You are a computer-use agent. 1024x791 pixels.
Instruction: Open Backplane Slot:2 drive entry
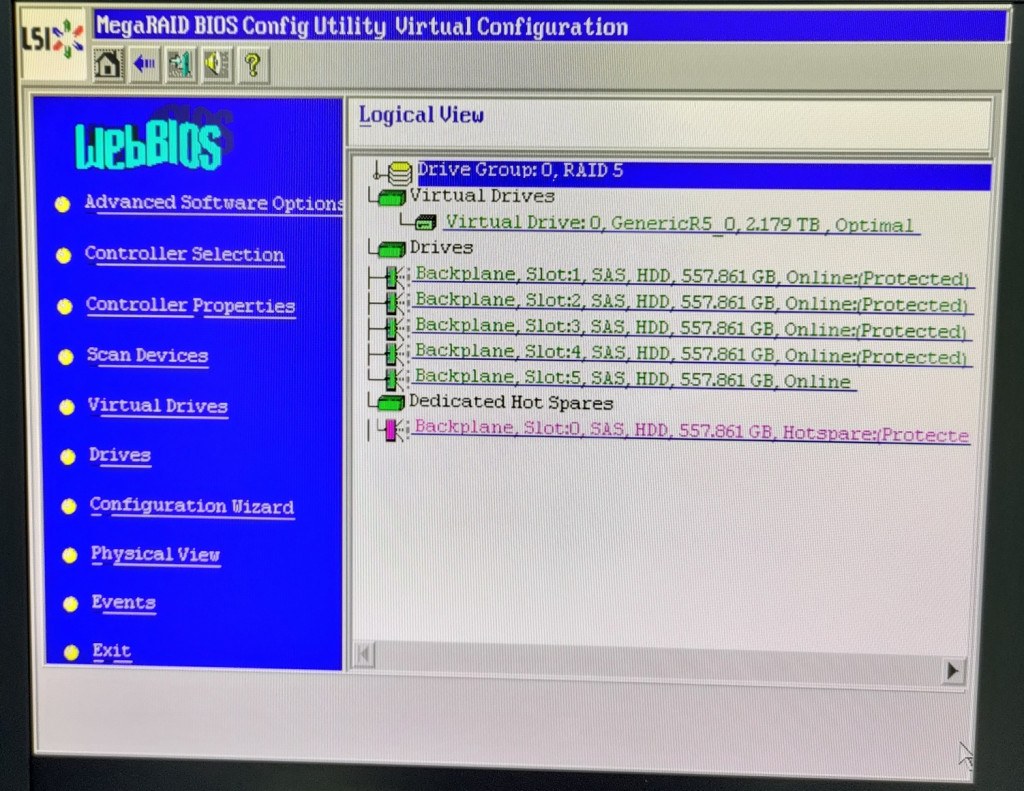point(691,302)
